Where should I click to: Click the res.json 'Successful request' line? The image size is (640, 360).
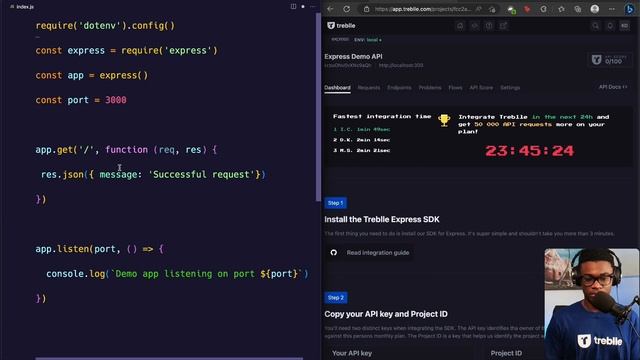coord(153,175)
